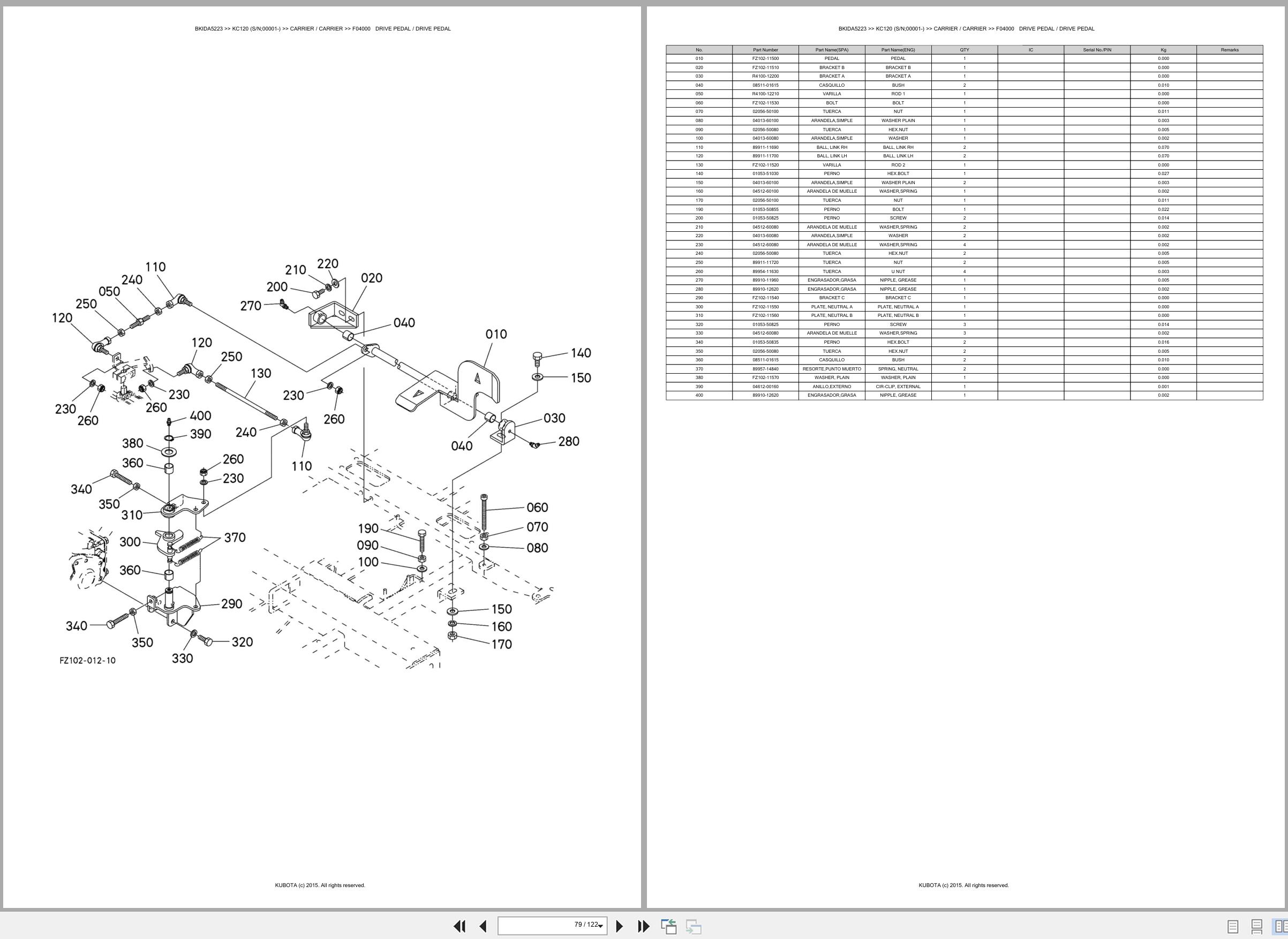Click the ROD 2 part name cell
Screen dimensions: 1288x939
(x=898, y=165)
